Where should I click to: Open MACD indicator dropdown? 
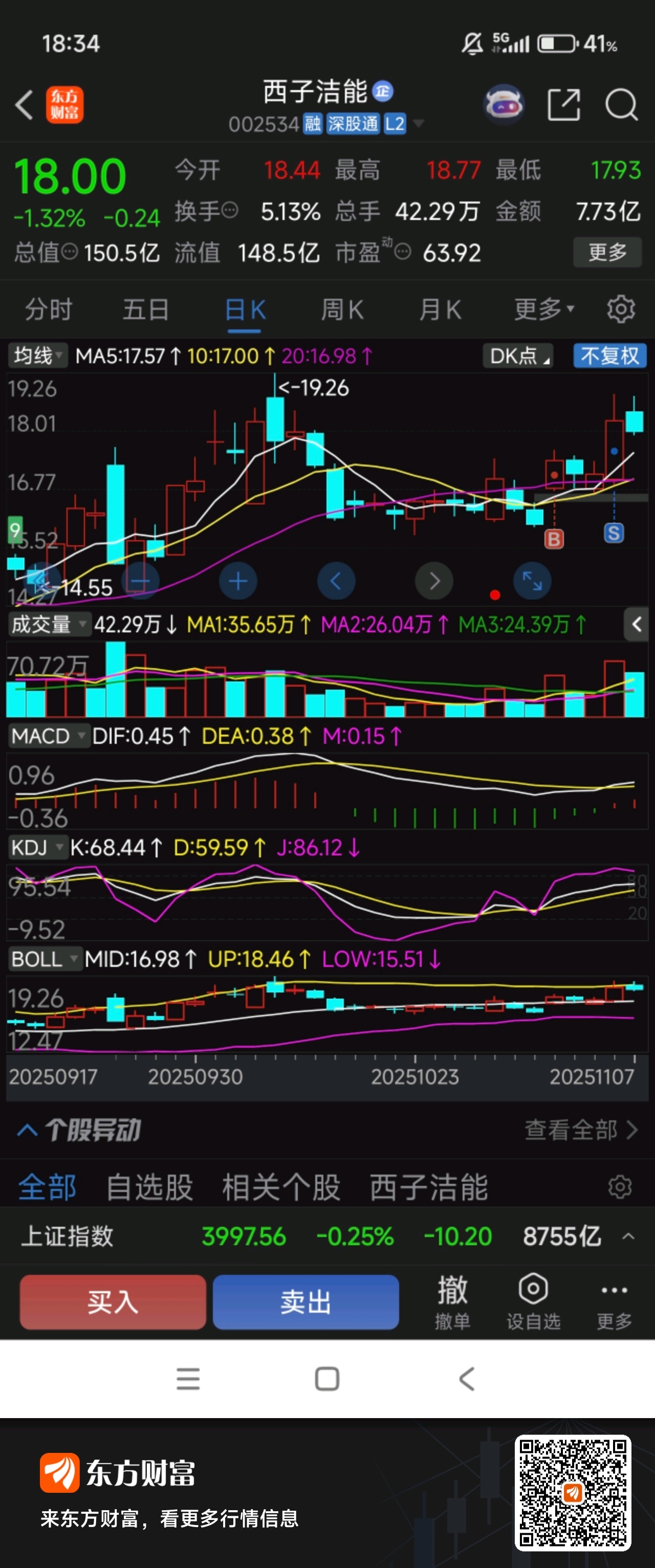pyautogui.click(x=49, y=736)
